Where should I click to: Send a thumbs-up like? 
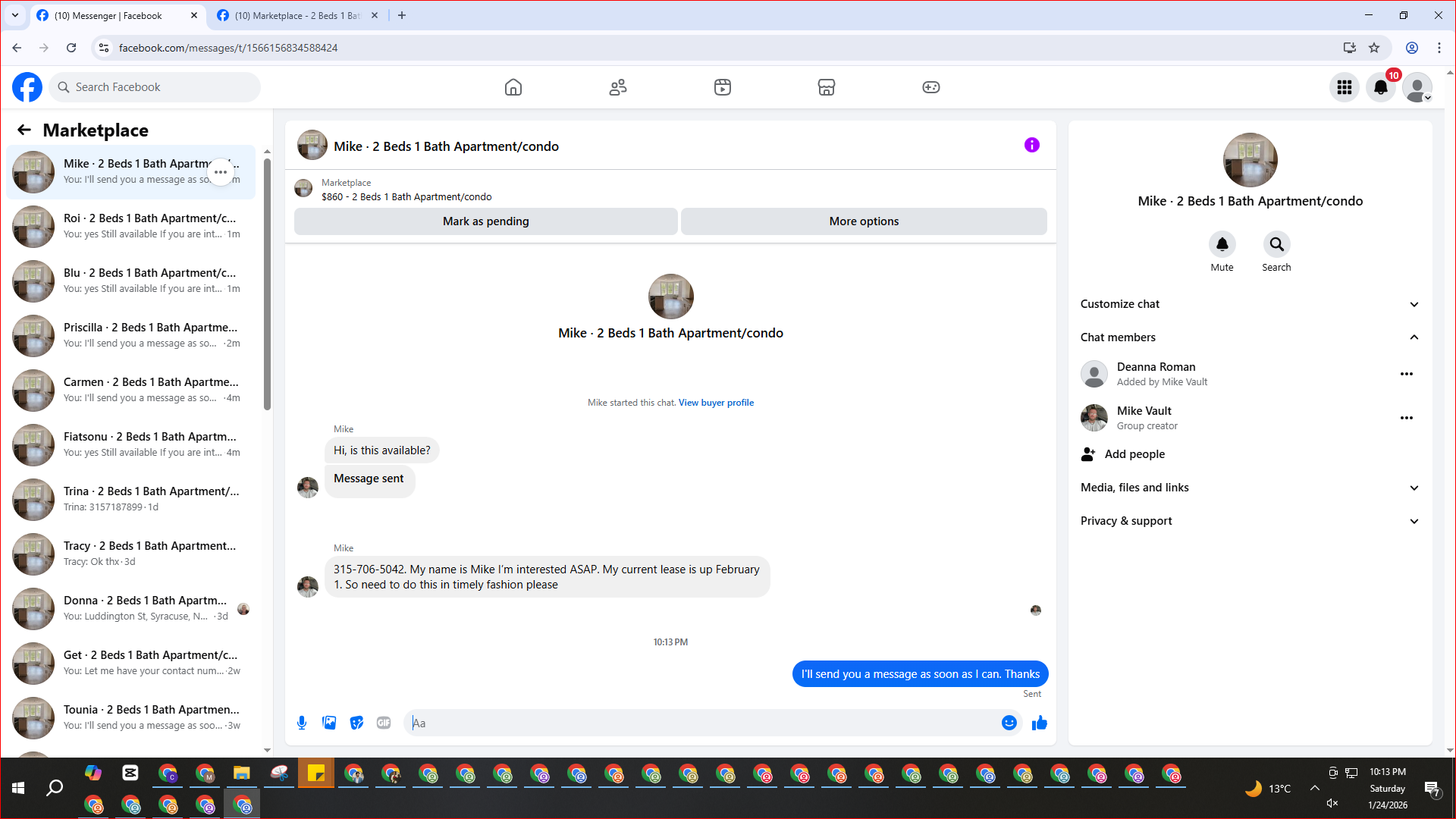tap(1039, 723)
